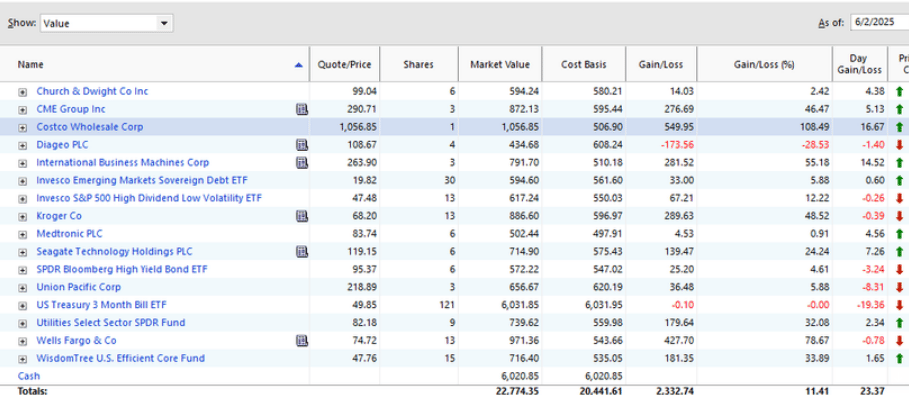The image size is (909, 395).
Task: Sort by the Market Value column header
Action: [500, 64]
